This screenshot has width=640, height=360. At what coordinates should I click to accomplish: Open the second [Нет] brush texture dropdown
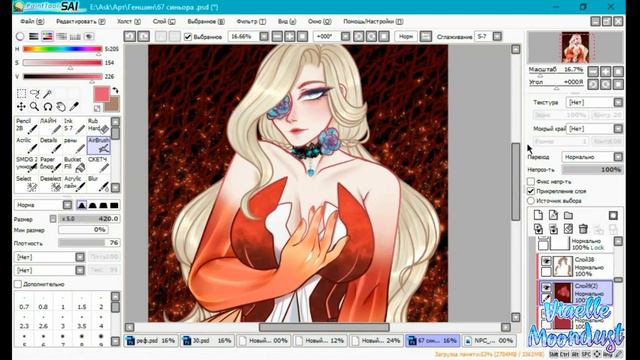(80, 270)
